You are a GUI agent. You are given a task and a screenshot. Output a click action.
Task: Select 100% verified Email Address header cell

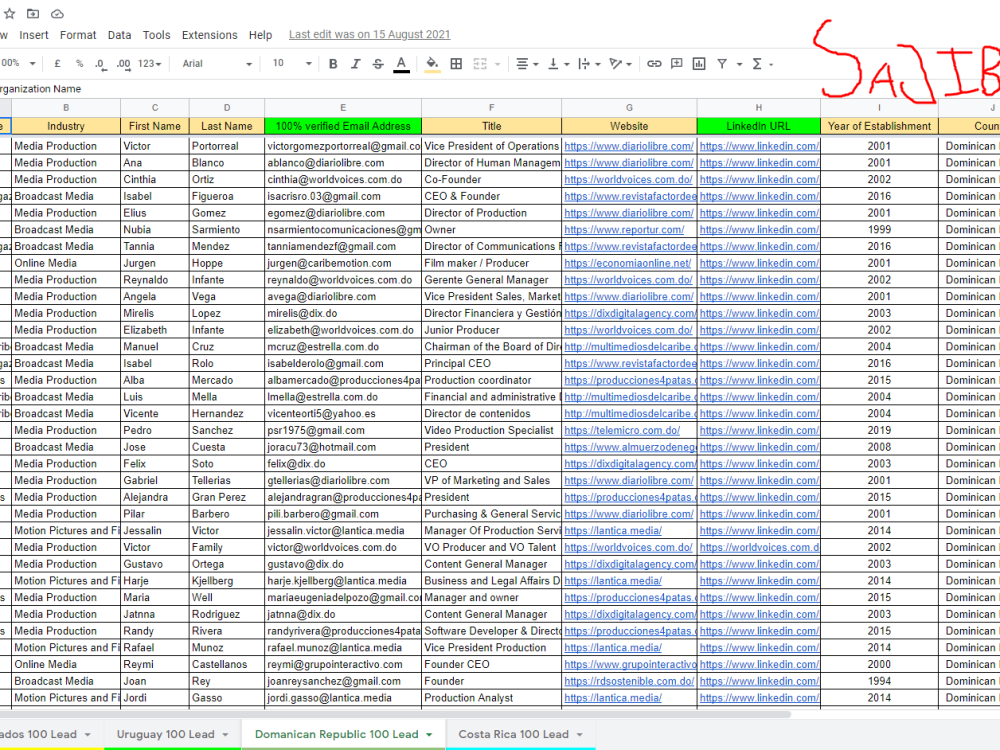coord(342,126)
